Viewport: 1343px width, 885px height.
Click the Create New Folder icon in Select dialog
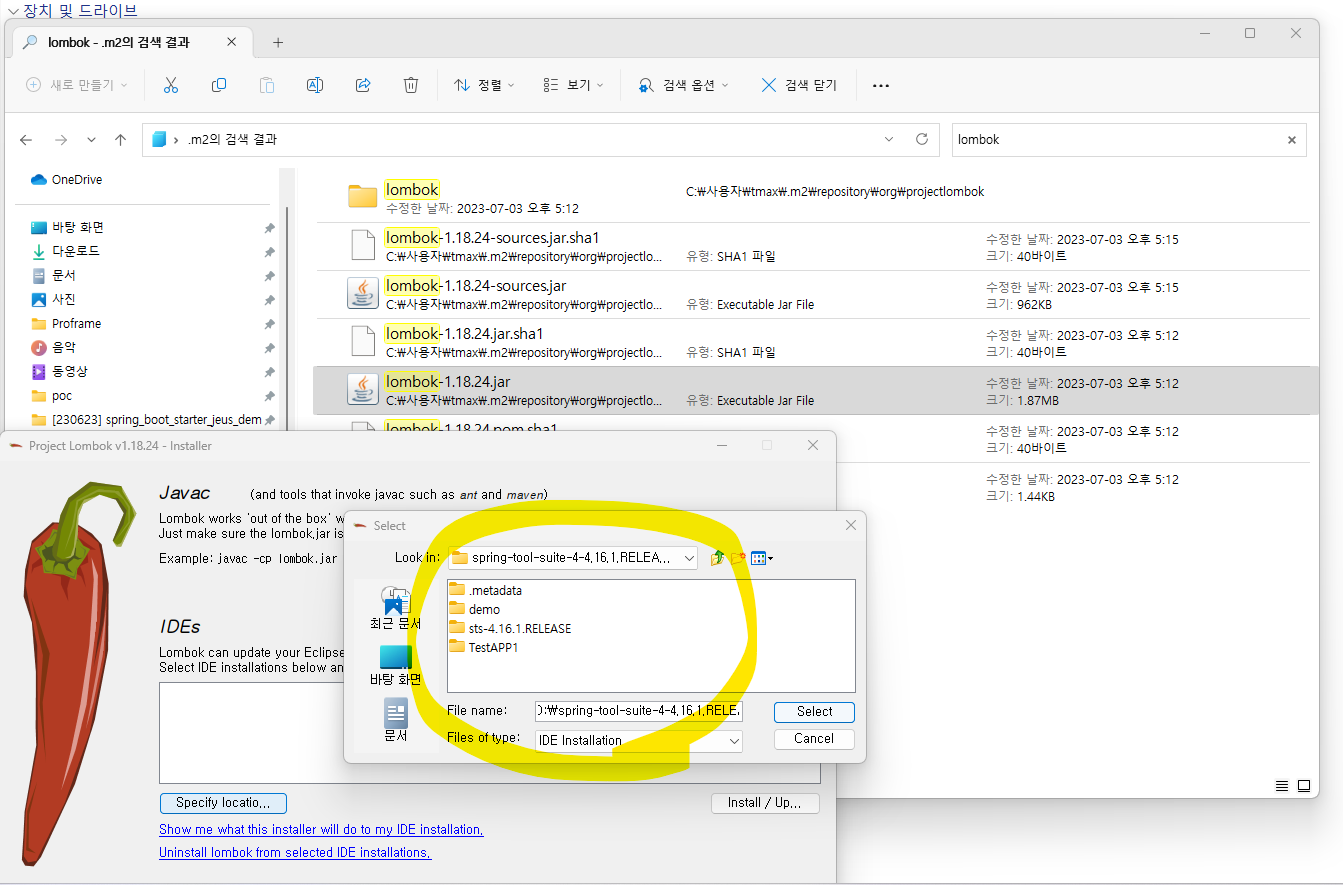pyautogui.click(x=738, y=558)
